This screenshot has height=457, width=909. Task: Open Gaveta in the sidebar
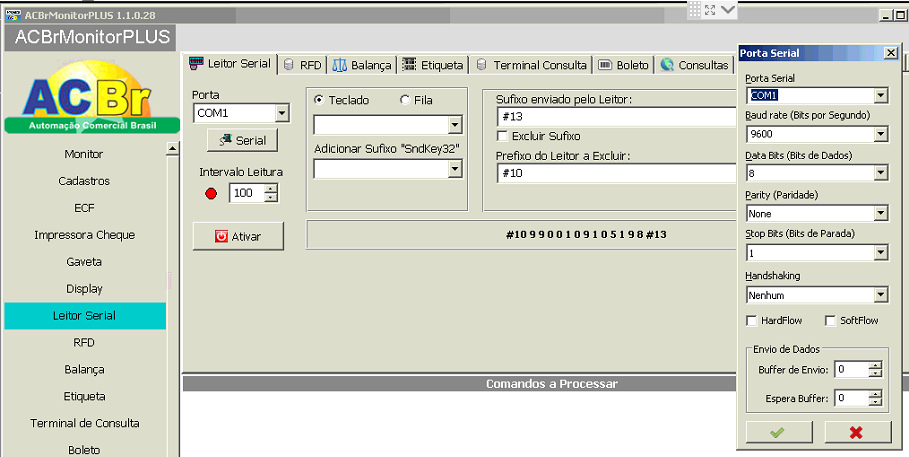84,262
